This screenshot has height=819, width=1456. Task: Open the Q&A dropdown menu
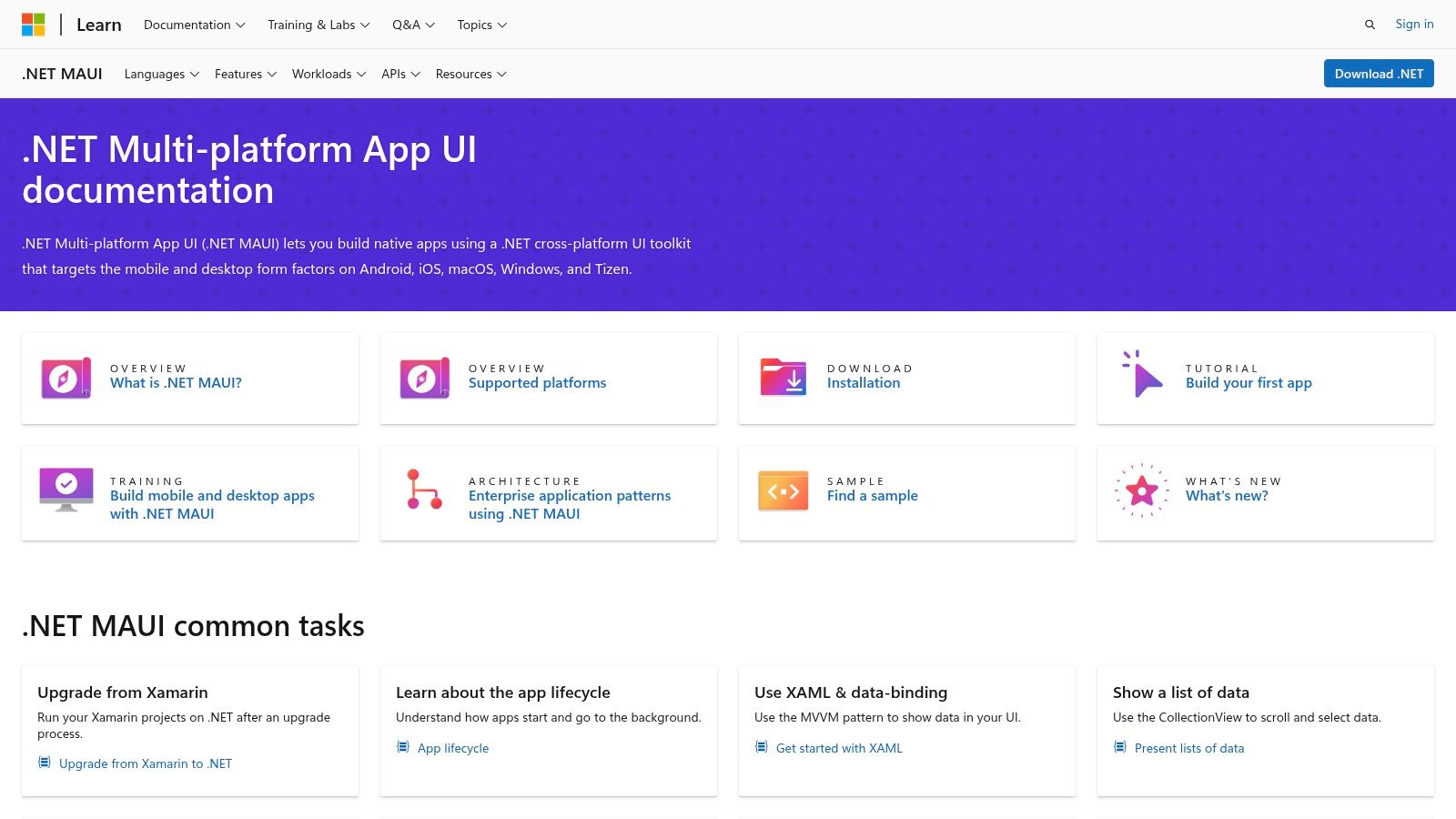[x=413, y=25]
